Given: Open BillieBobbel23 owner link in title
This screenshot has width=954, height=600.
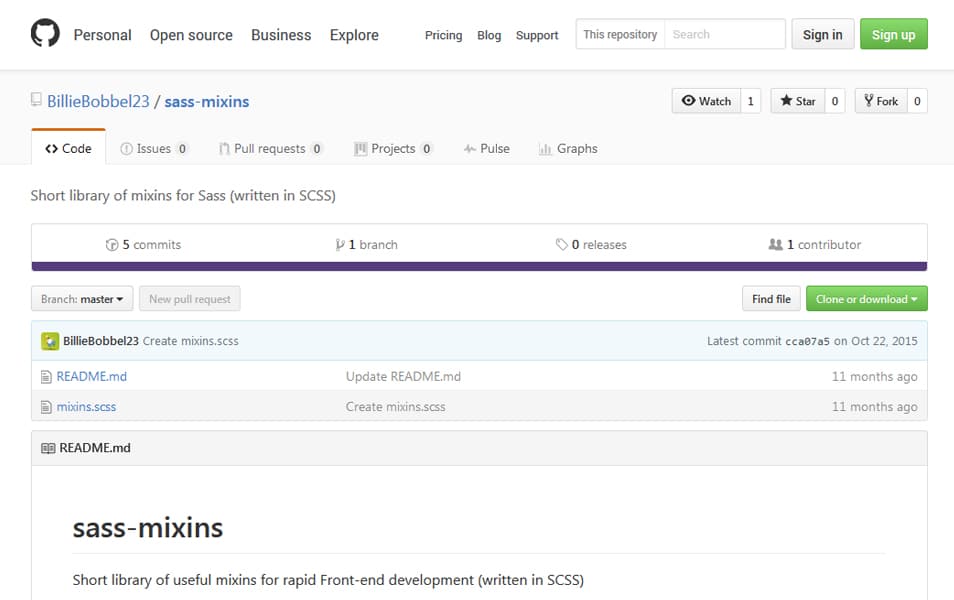Looking at the screenshot, I should pos(98,102).
